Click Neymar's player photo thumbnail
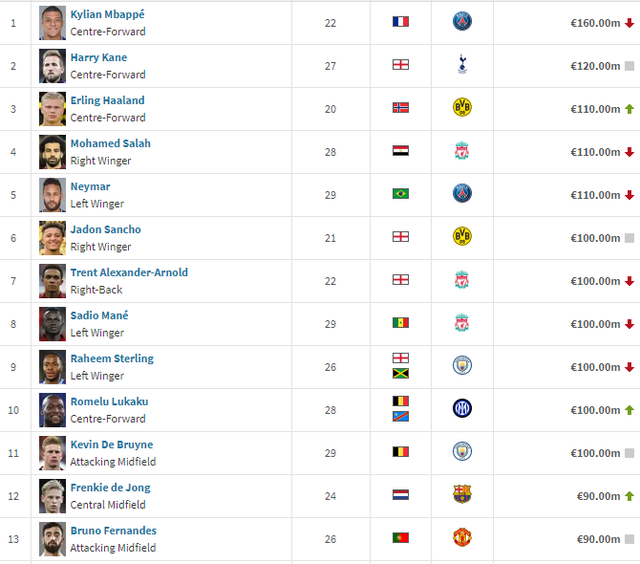Screen dimensions: 640x564 [x=52, y=195]
